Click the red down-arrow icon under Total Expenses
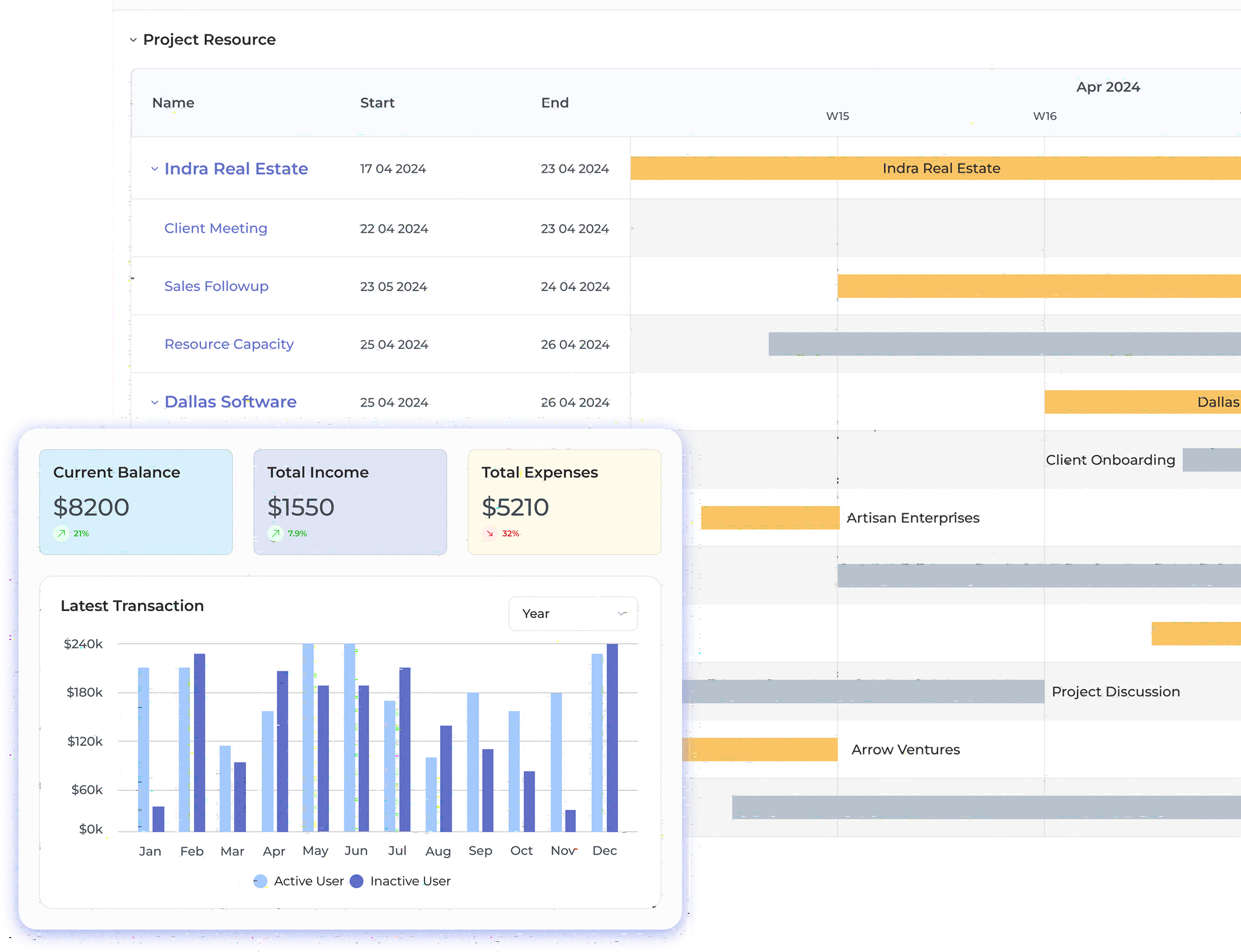 click(490, 533)
